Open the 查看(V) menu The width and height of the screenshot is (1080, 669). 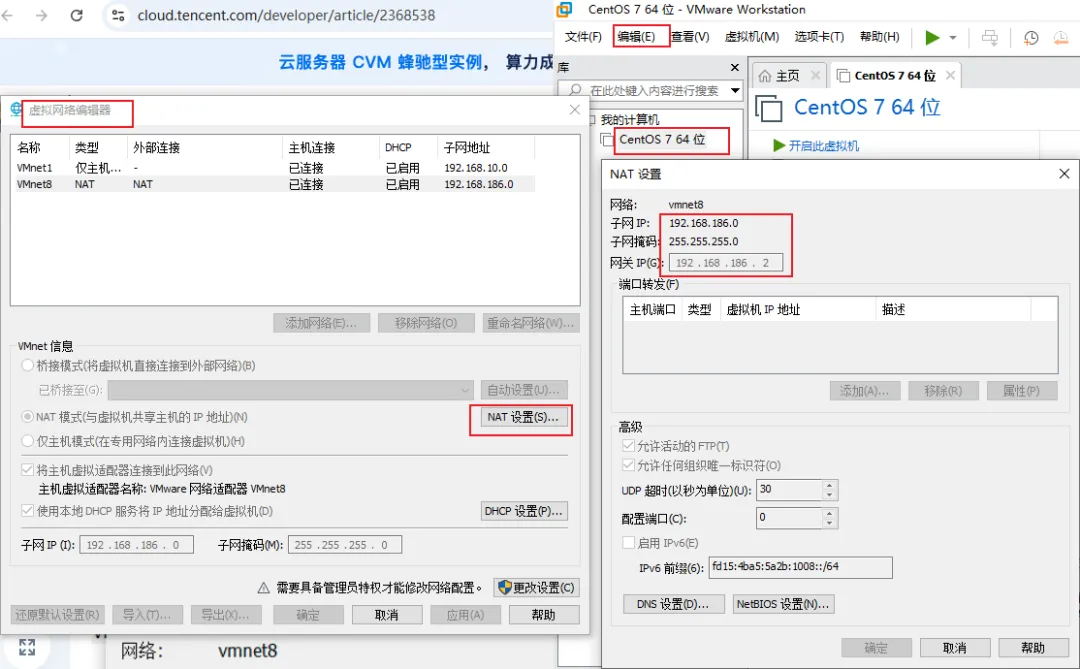[691, 37]
